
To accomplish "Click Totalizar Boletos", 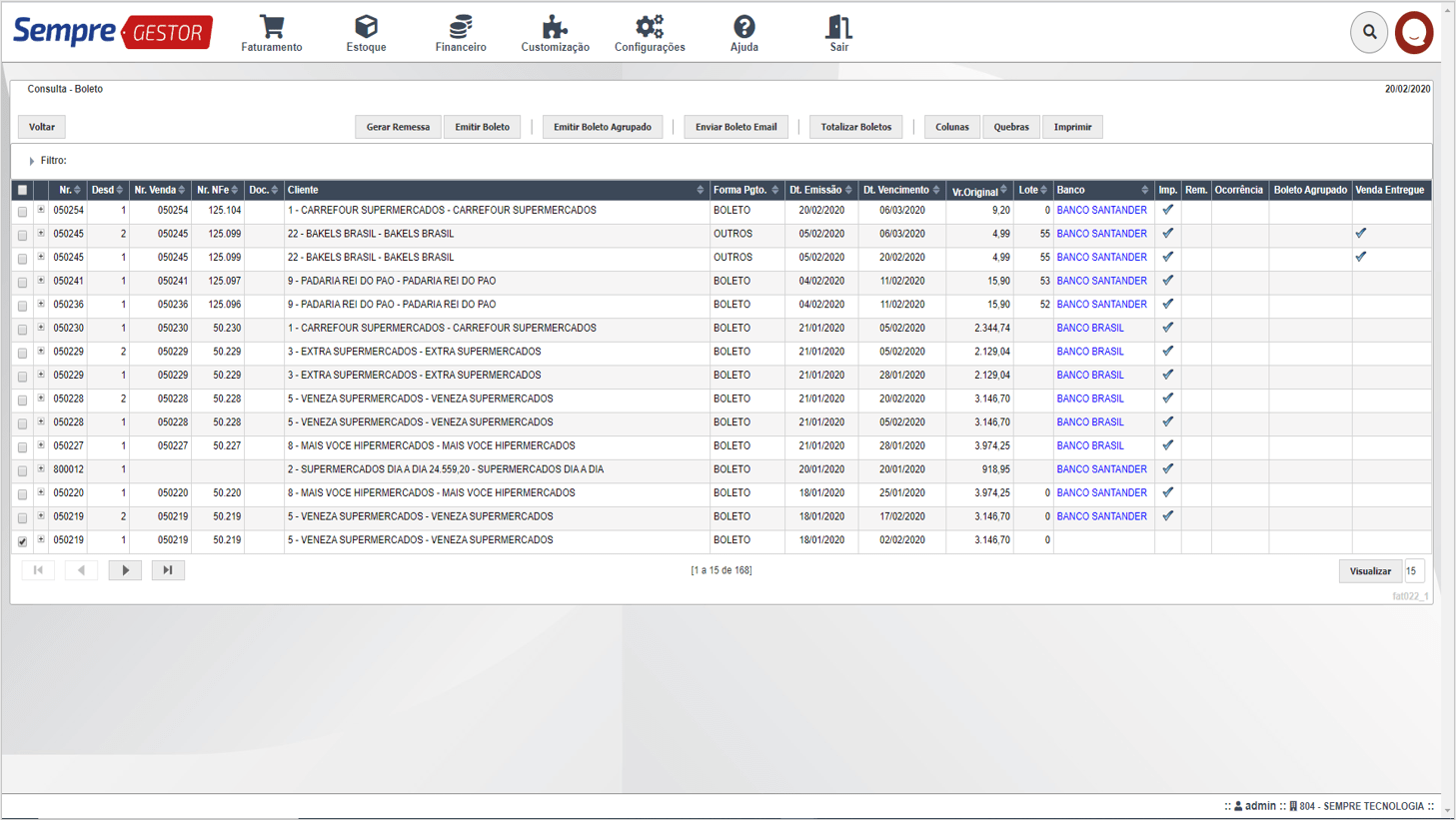I will tap(856, 127).
